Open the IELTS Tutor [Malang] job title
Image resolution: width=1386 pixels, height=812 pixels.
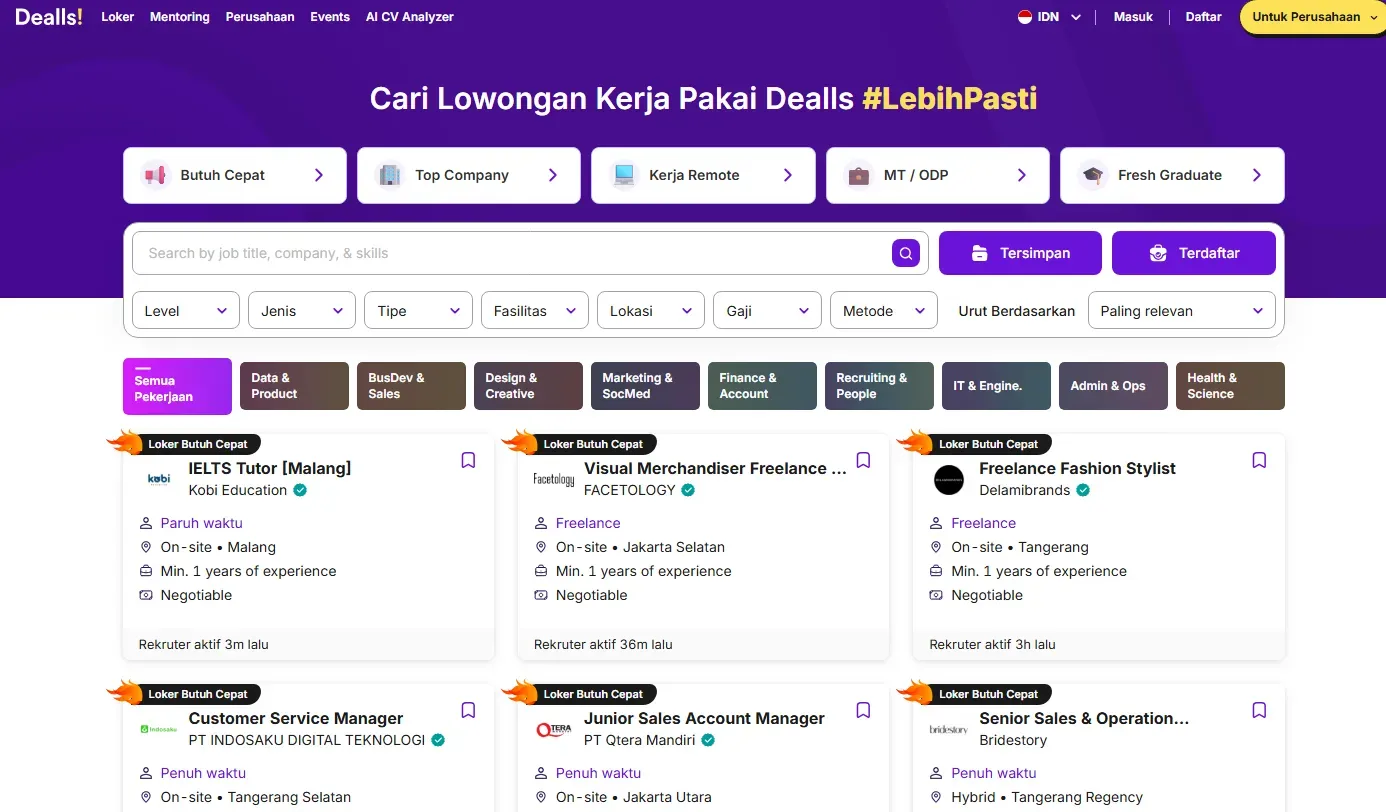point(270,468)
